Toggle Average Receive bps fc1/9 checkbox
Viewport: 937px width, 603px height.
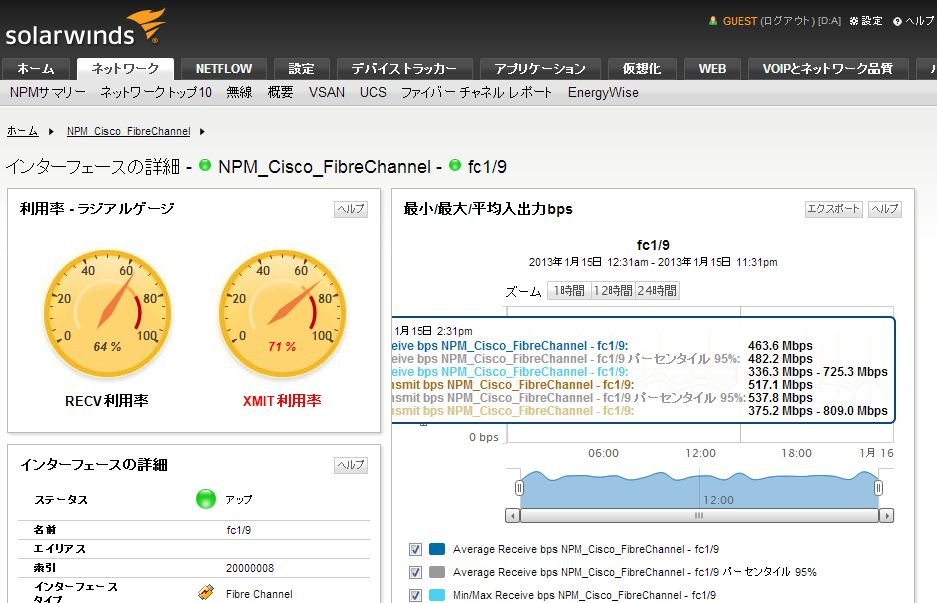tap(415, 549)
